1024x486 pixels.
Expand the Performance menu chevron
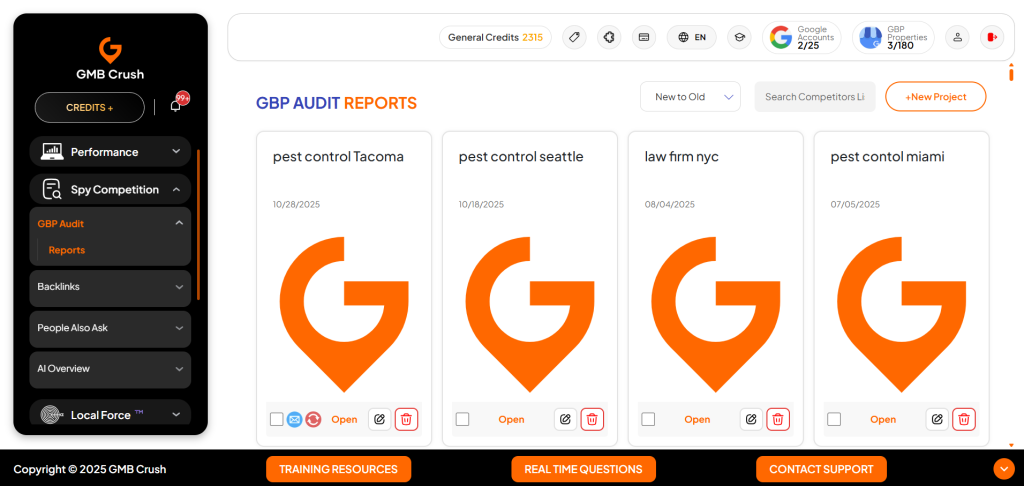(x=176, y=152)
